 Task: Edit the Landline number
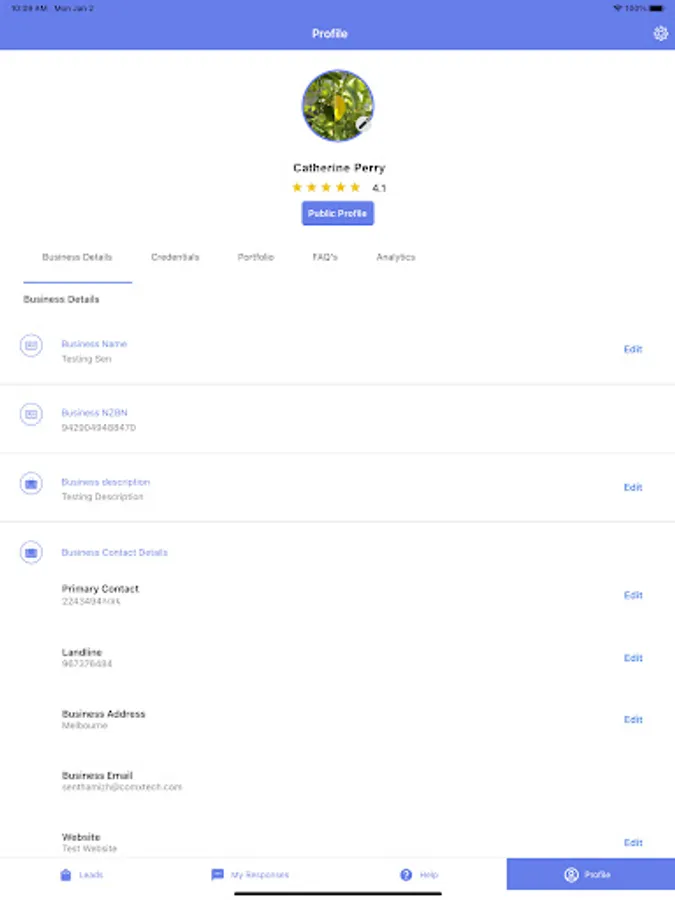coord(633,658)
